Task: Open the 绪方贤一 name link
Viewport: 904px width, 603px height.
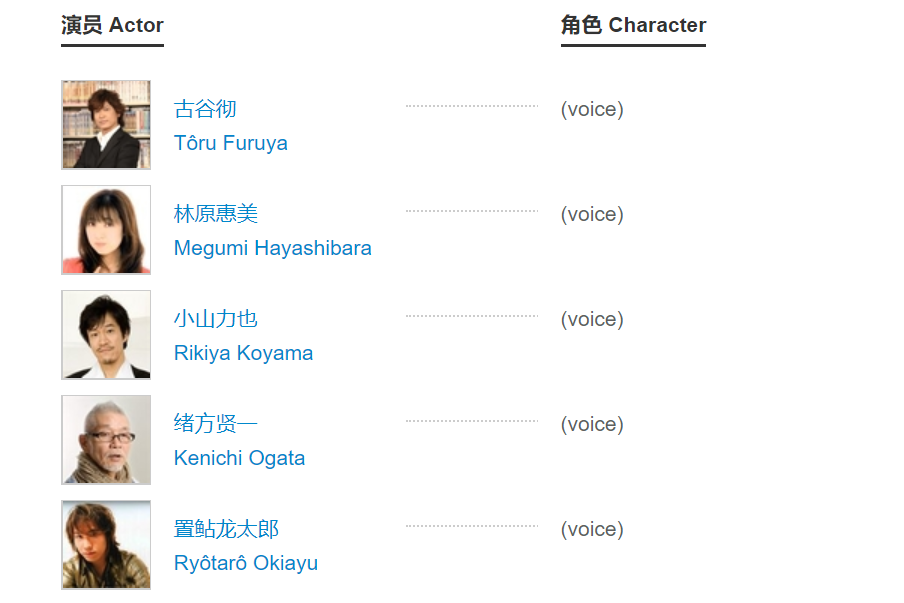Action: click(216, 424)
